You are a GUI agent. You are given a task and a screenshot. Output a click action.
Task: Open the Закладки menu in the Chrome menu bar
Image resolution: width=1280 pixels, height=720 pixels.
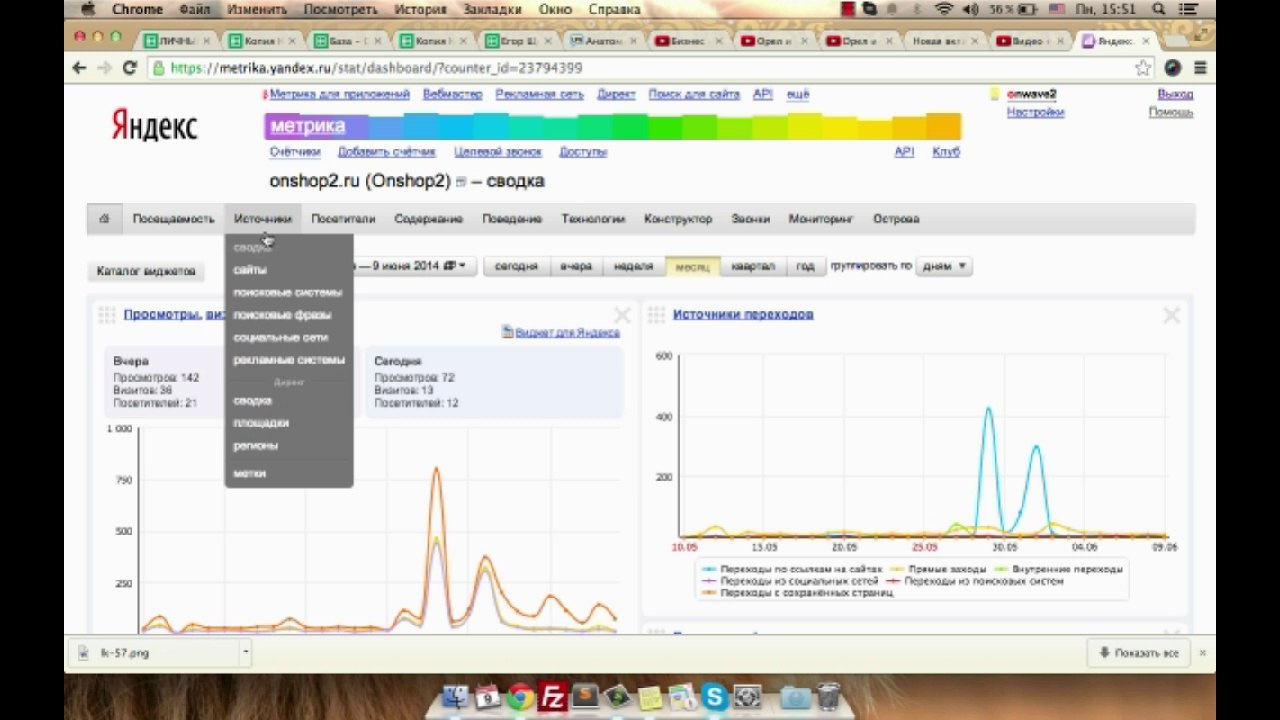point(493,9)
